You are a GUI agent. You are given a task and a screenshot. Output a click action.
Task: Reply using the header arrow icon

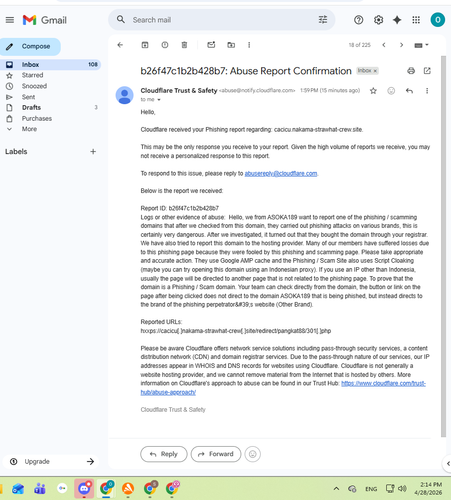(x=409, y=91)
